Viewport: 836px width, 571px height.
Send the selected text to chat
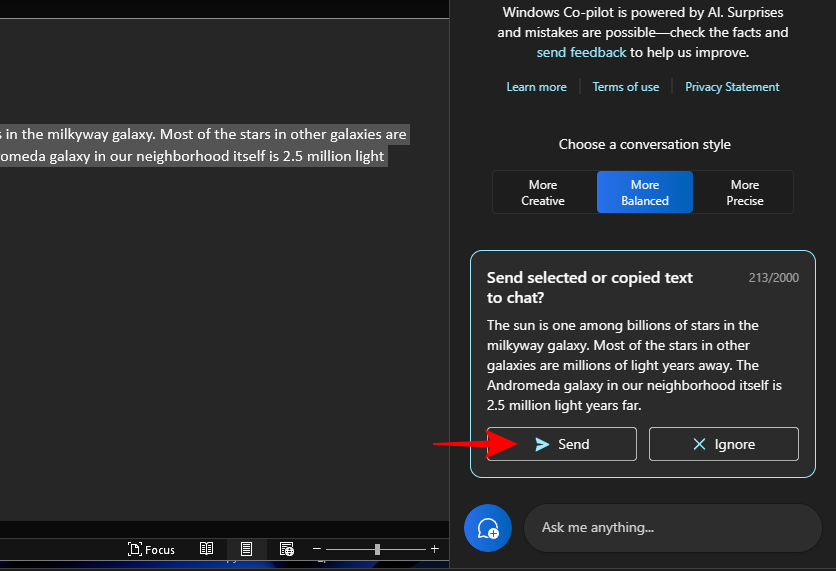pyautogui.click(x=561, y=444)
